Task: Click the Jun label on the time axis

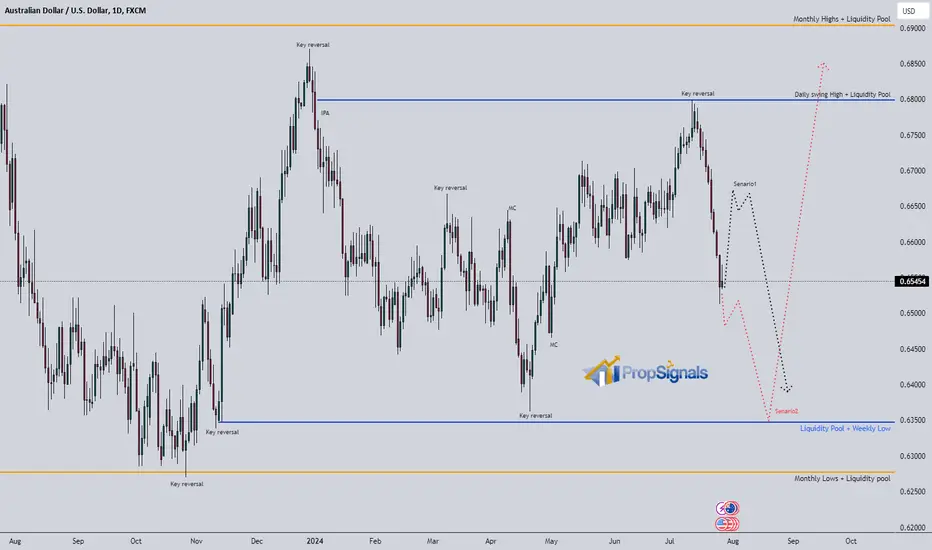Action: pyautogui.click(x=614, y=541)
